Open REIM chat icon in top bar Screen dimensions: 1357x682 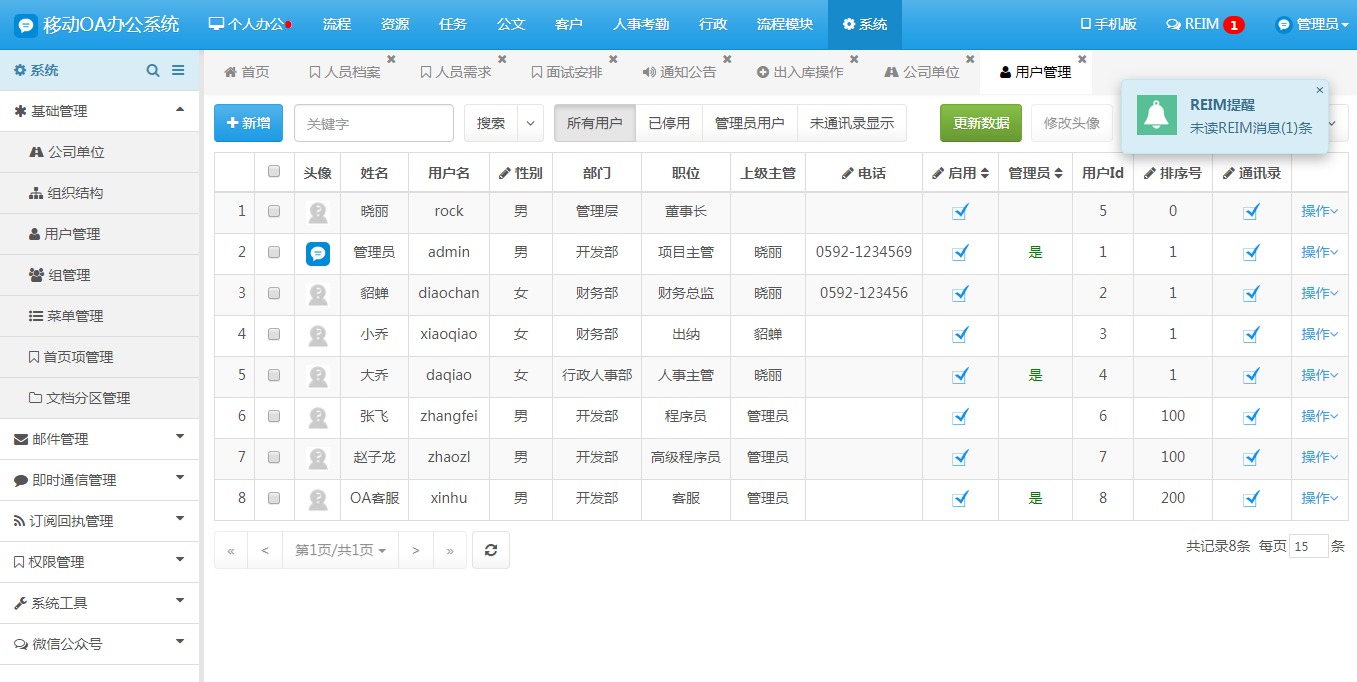(1173, 24)
